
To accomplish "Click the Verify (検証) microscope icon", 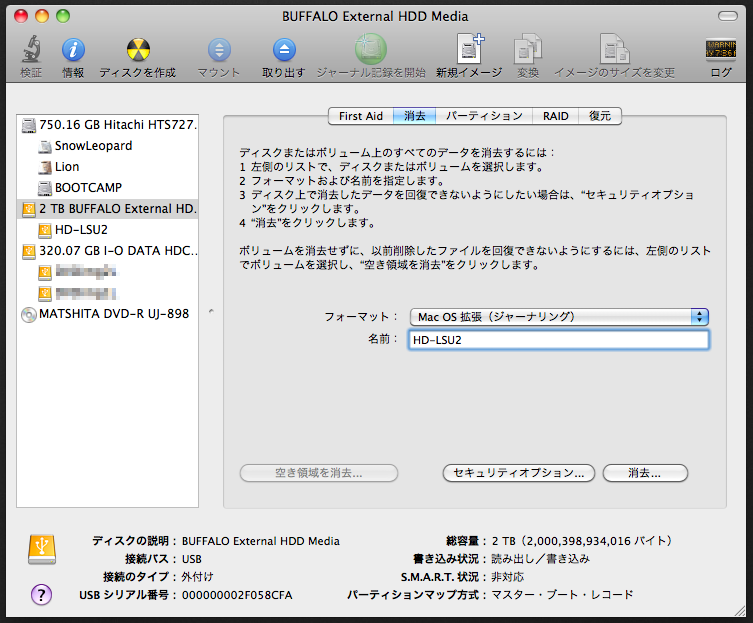I will 31,49.
